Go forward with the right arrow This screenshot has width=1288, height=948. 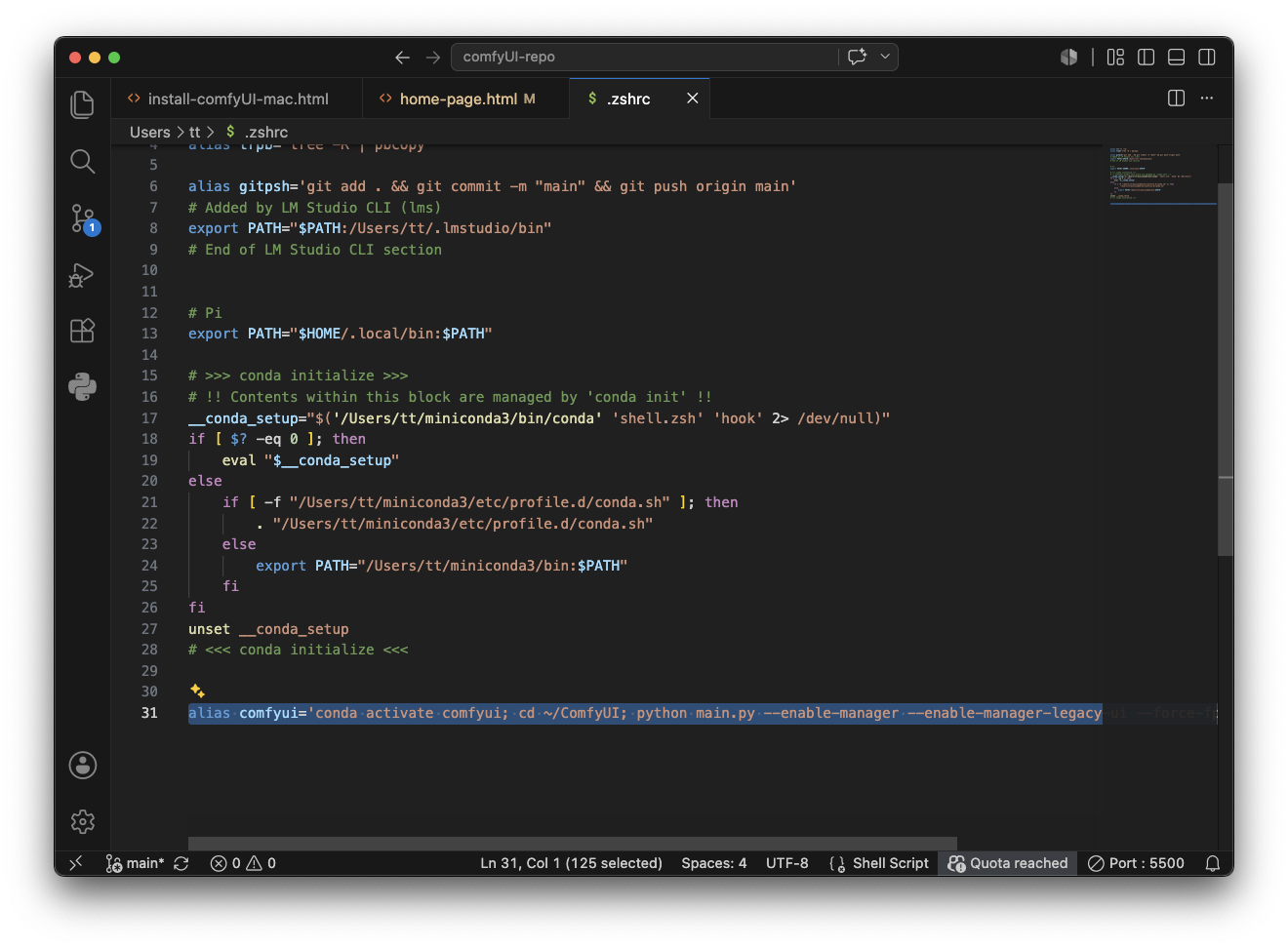pos(433,58)
